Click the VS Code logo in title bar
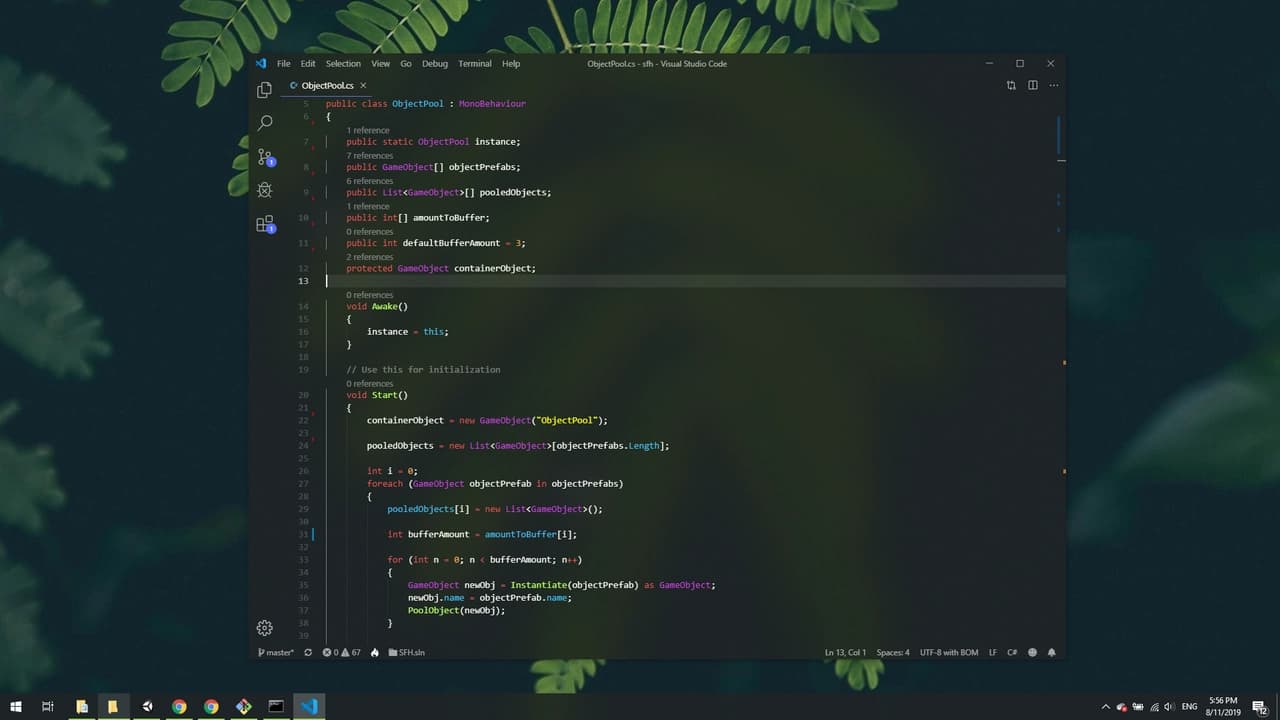This screenshot has height=720, width=1280. pyautogui.click(x=261, y=63)
